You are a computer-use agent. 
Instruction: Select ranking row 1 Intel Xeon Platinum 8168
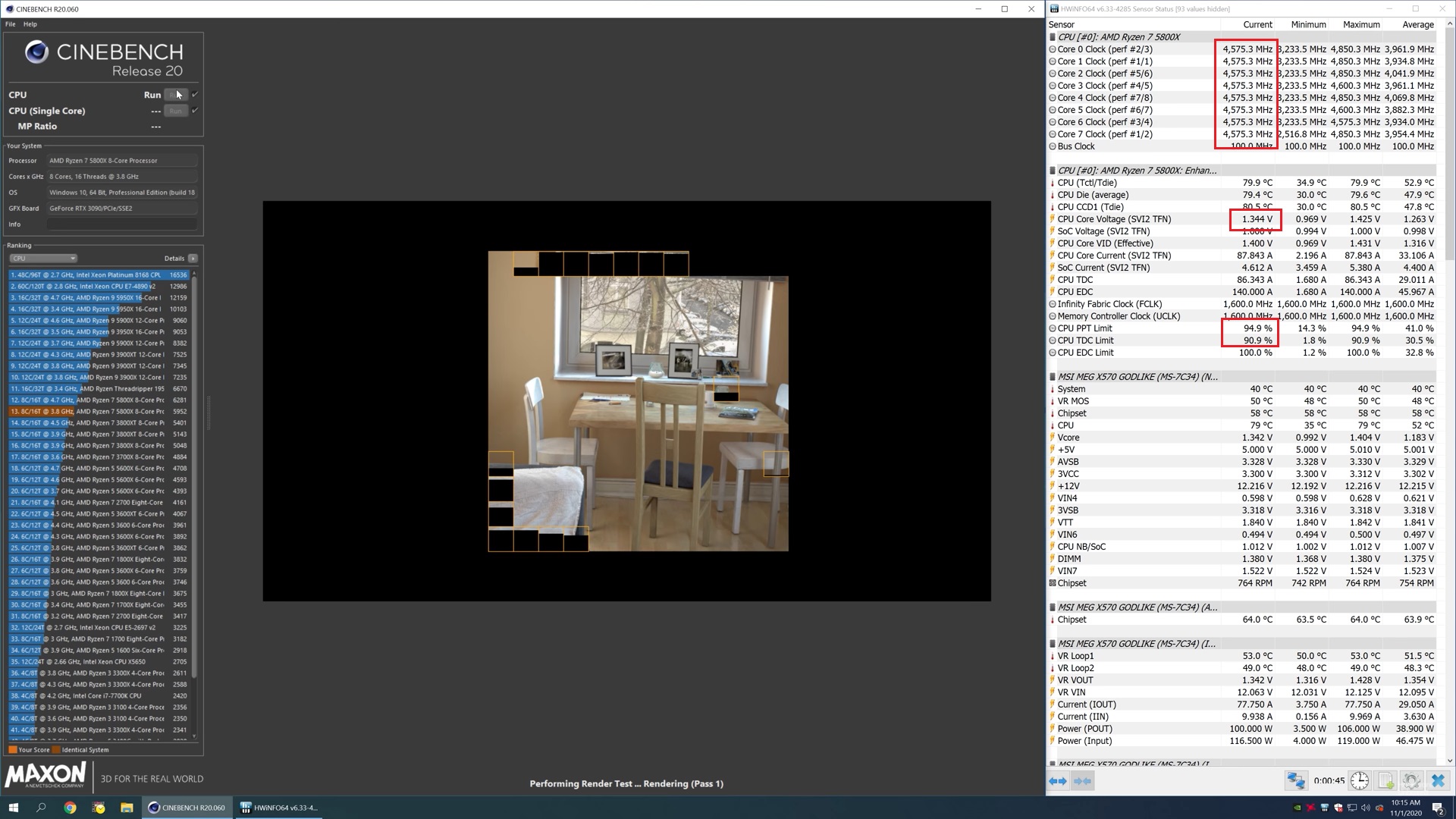(99, 275)
